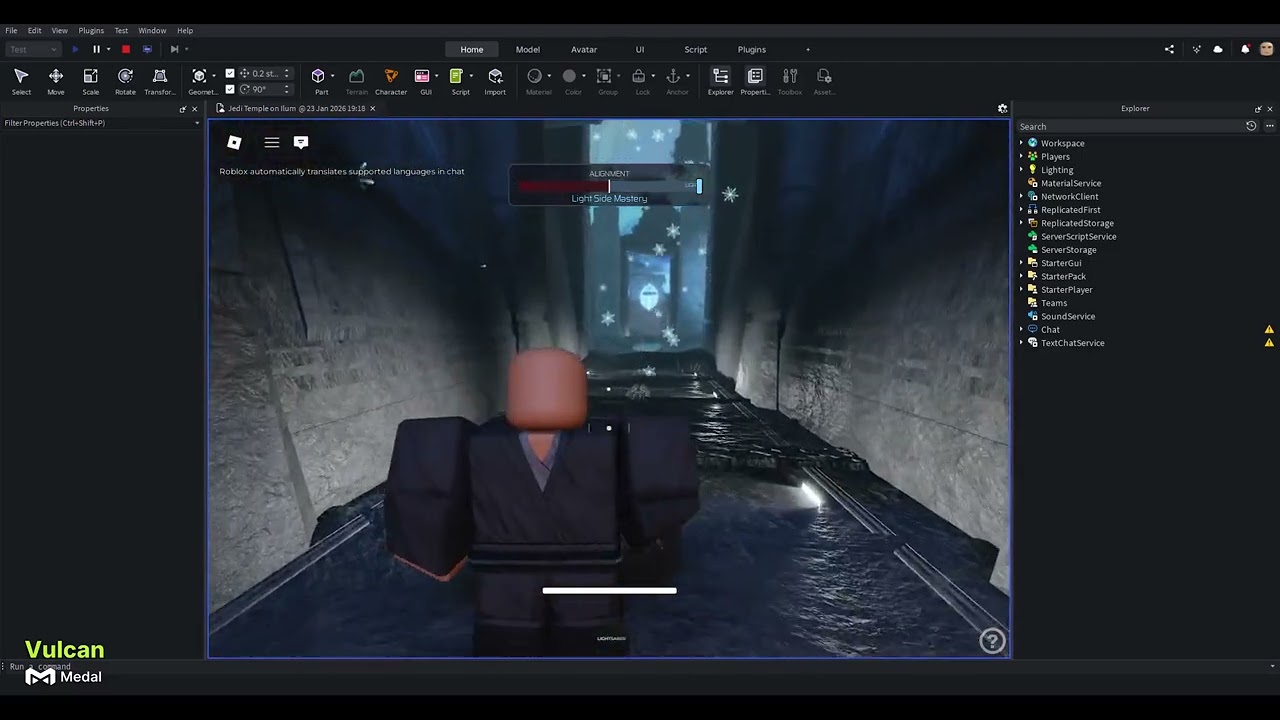Select SoundService in Explorer

1067,316
